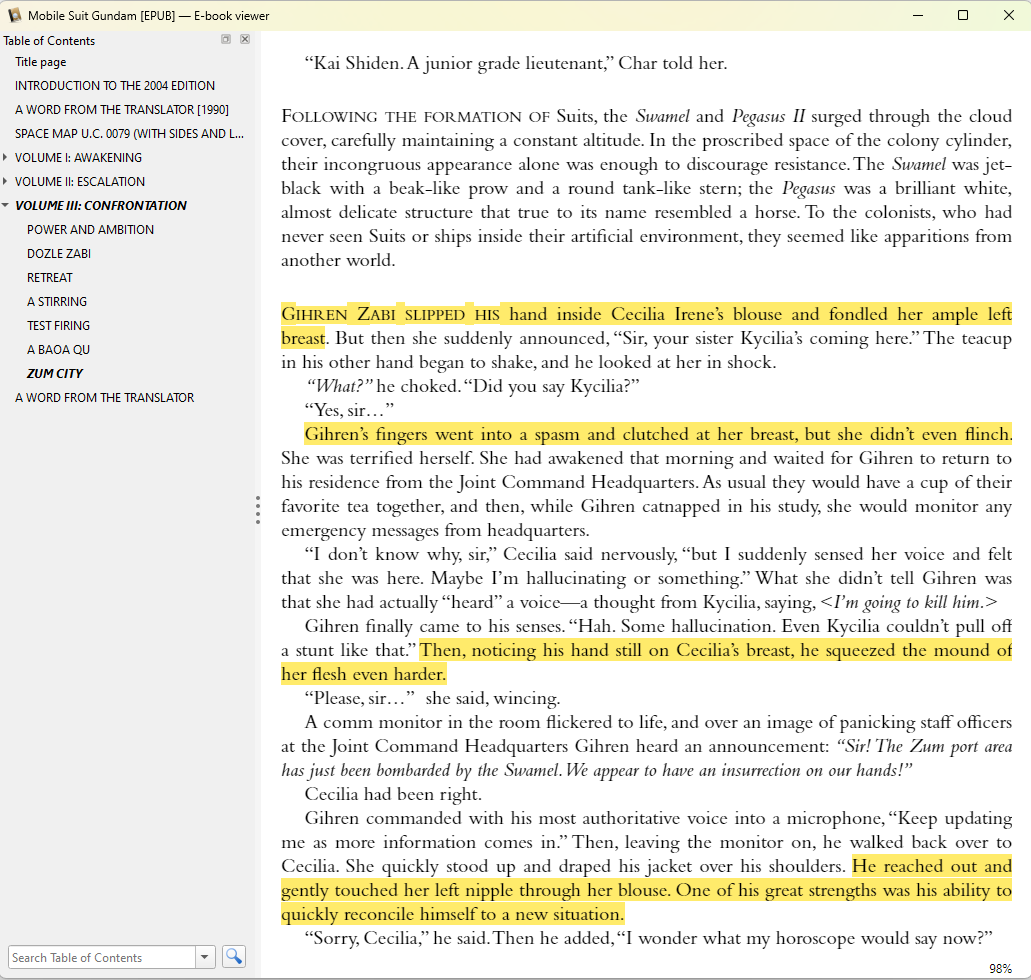
Task: Click the Table of Contents panel title
Action: pyautogui.click(x=49, y=41)
